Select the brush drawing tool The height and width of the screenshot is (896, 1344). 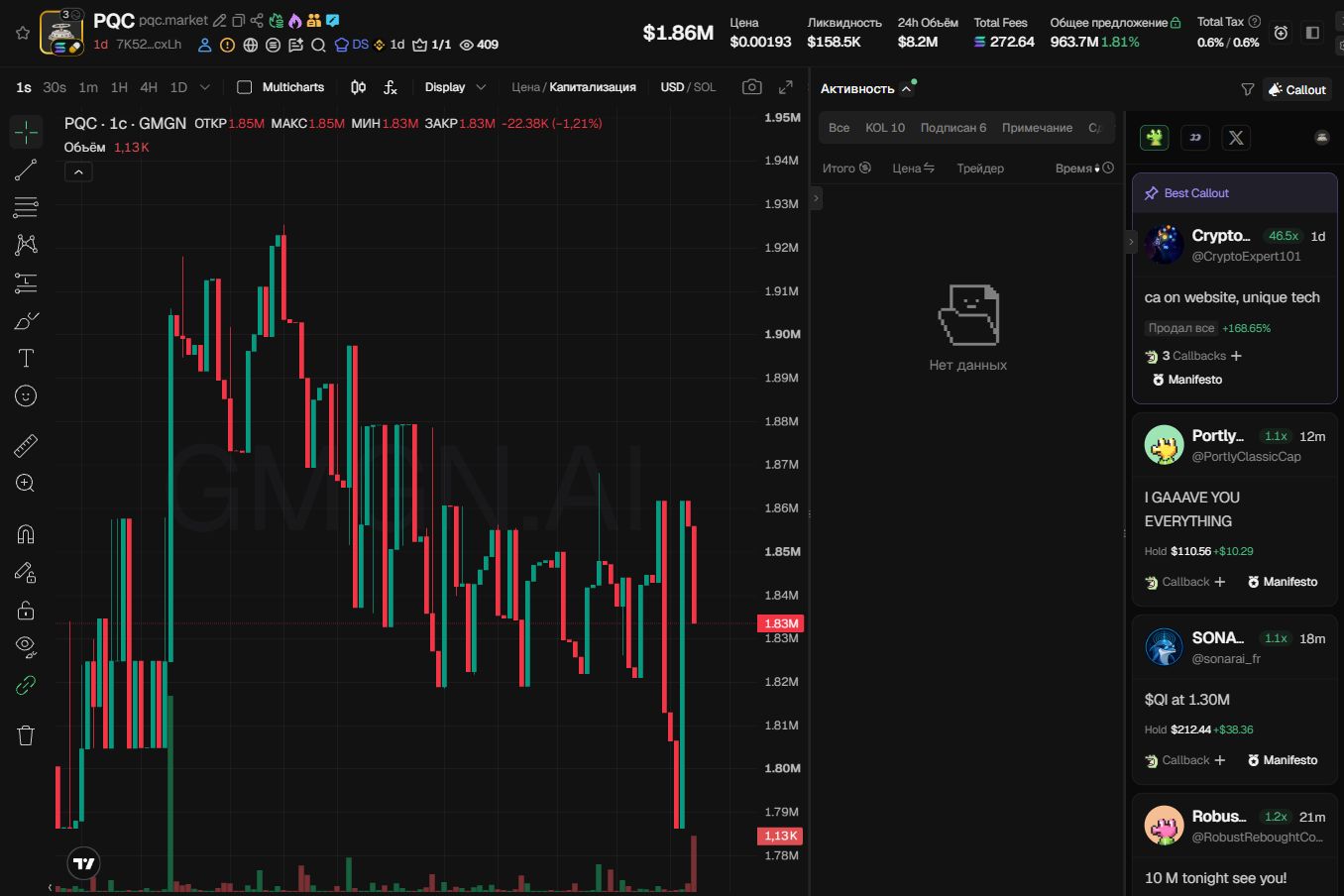[26, 321]
